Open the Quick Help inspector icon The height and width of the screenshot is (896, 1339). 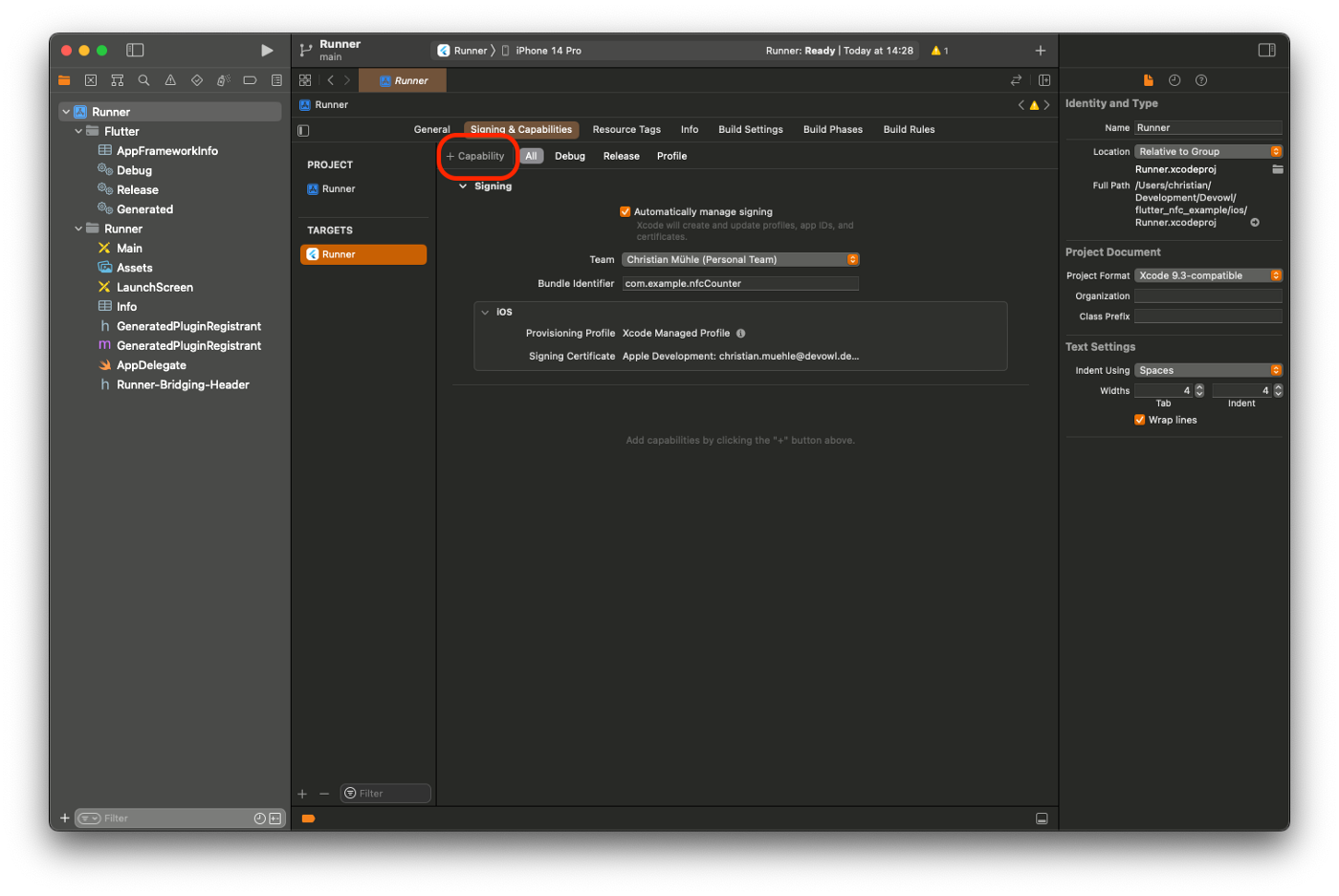pos(1201,80)
